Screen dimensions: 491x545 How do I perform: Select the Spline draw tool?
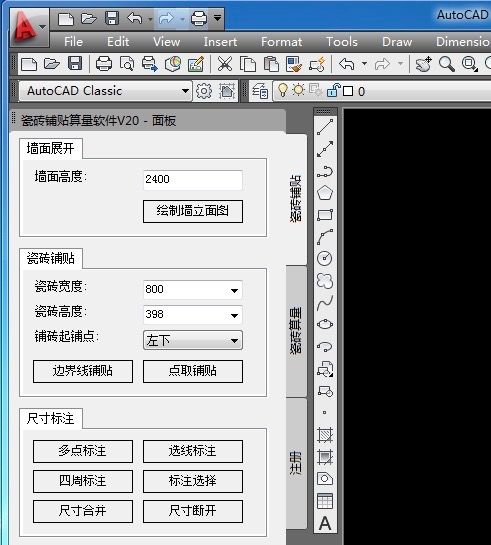325,302
